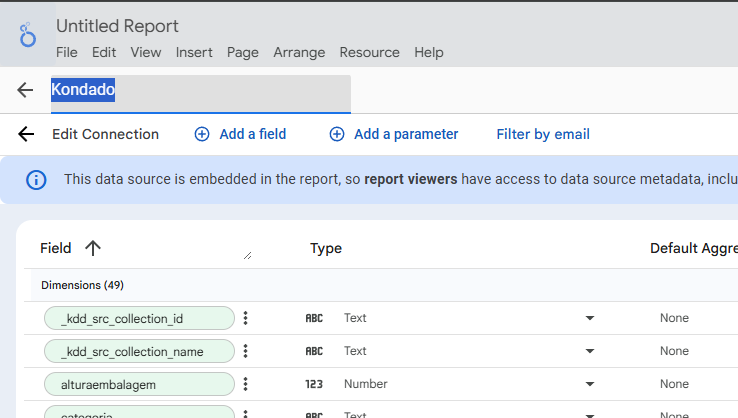738x418 pixels.
Task: Click ABC type icon of _kdd_src_collection_id row
Action: coord(314,318)
